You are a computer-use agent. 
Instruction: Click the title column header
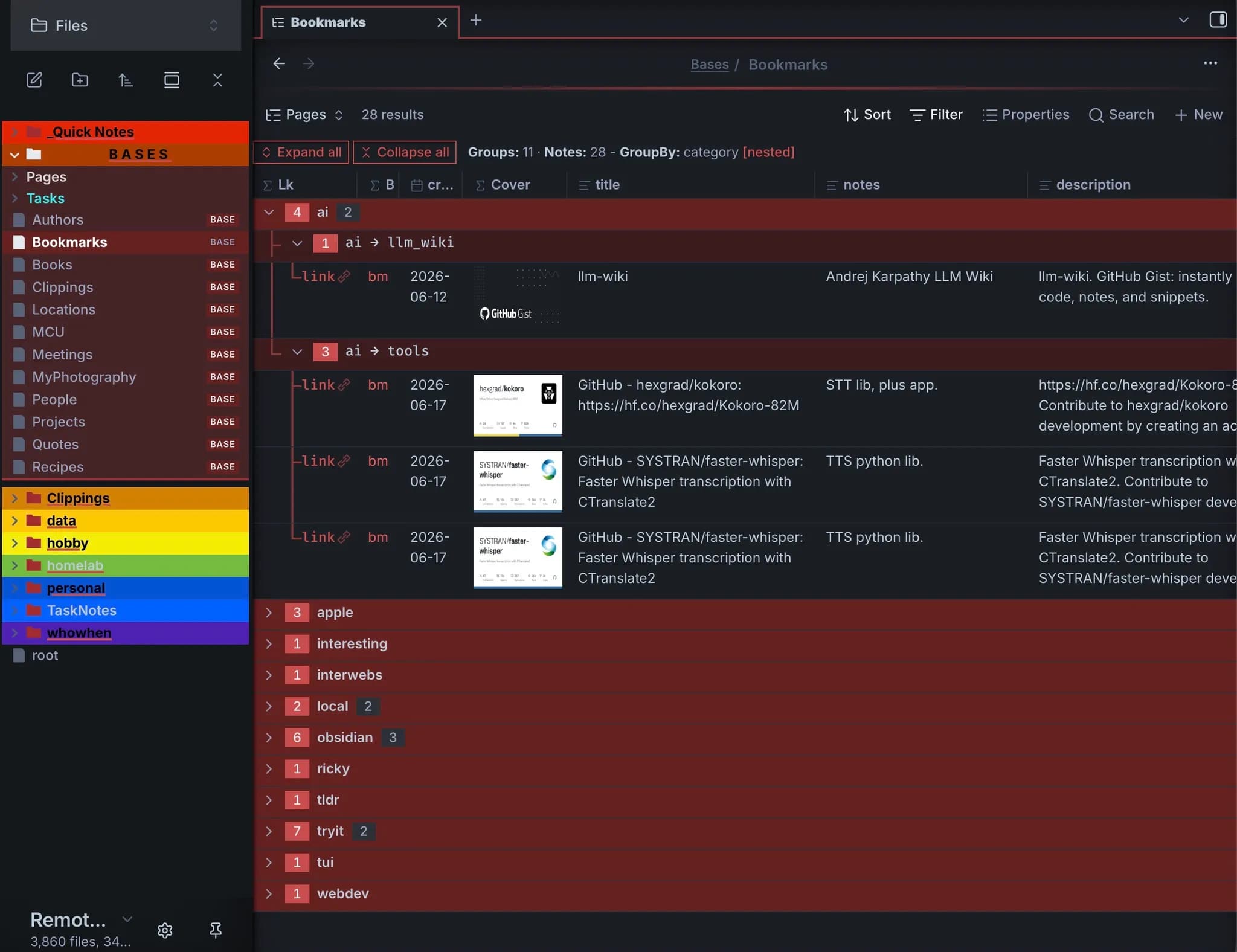[690, 185]
